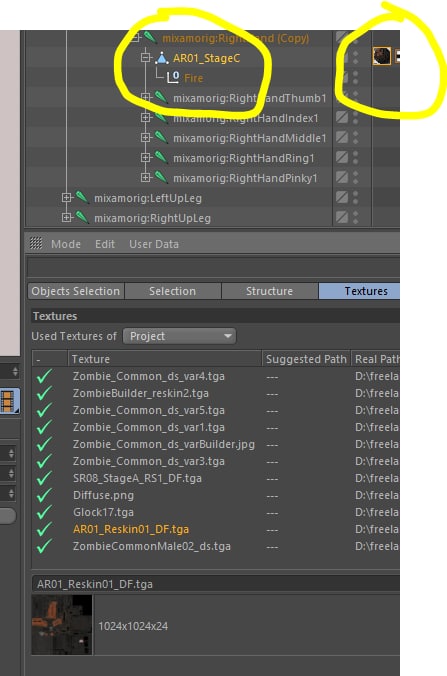Select the AR01_StageC polygon object icon
The image size is (447, 676).
click(162, 58)
